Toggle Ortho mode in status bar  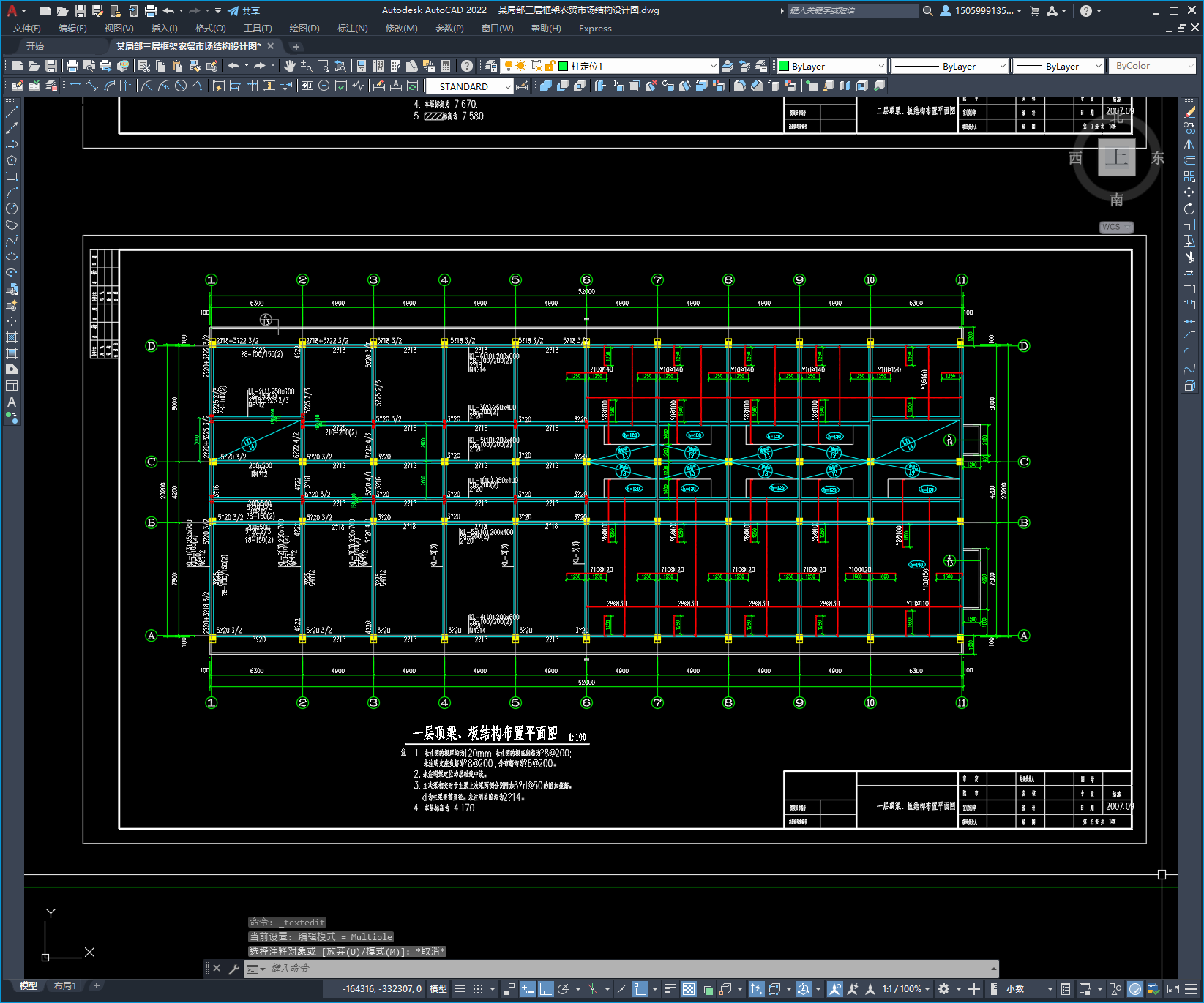tap(545, 989)
